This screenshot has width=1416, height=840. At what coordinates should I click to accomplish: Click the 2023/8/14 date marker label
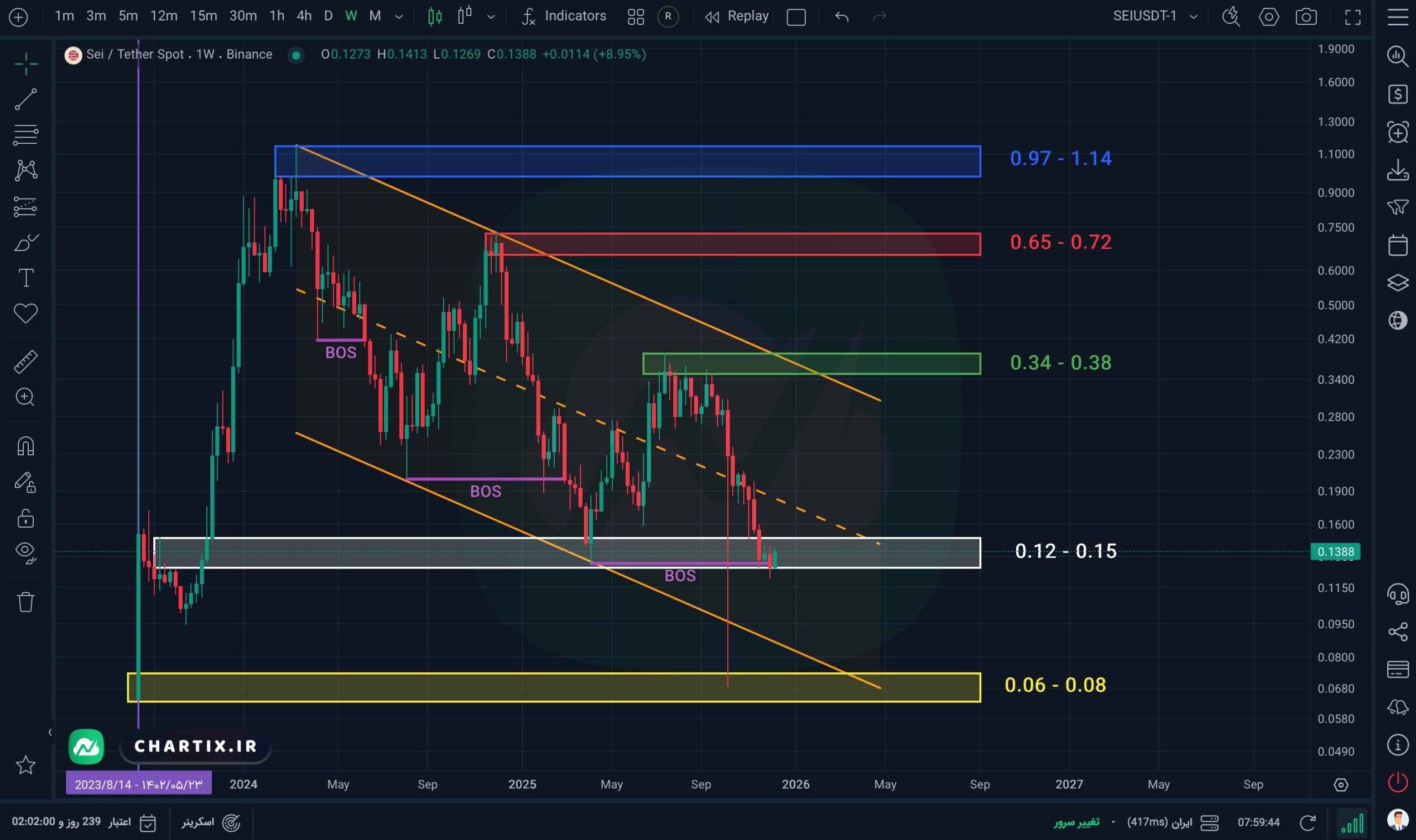click(x=139, y=785)
